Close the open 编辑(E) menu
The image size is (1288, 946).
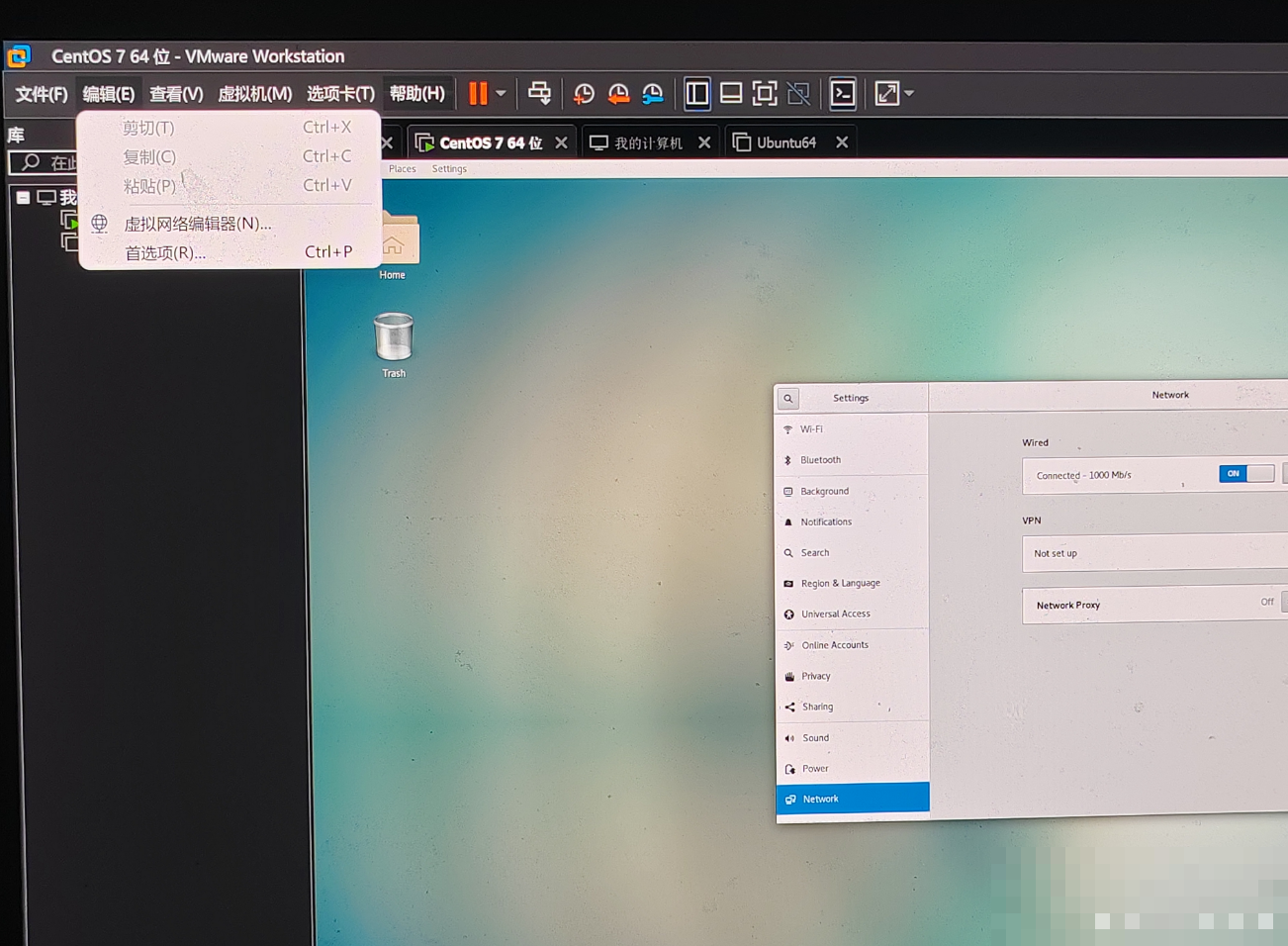pyautogui.click(x=108, y=94)
